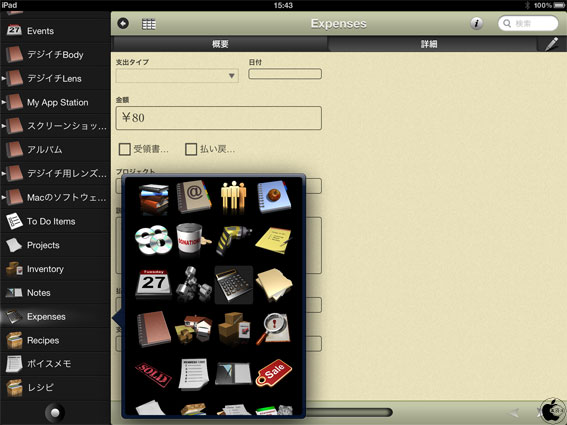Switch to the 概要 tab
This screenshot has width=567, height=425.
click(220, 44)
